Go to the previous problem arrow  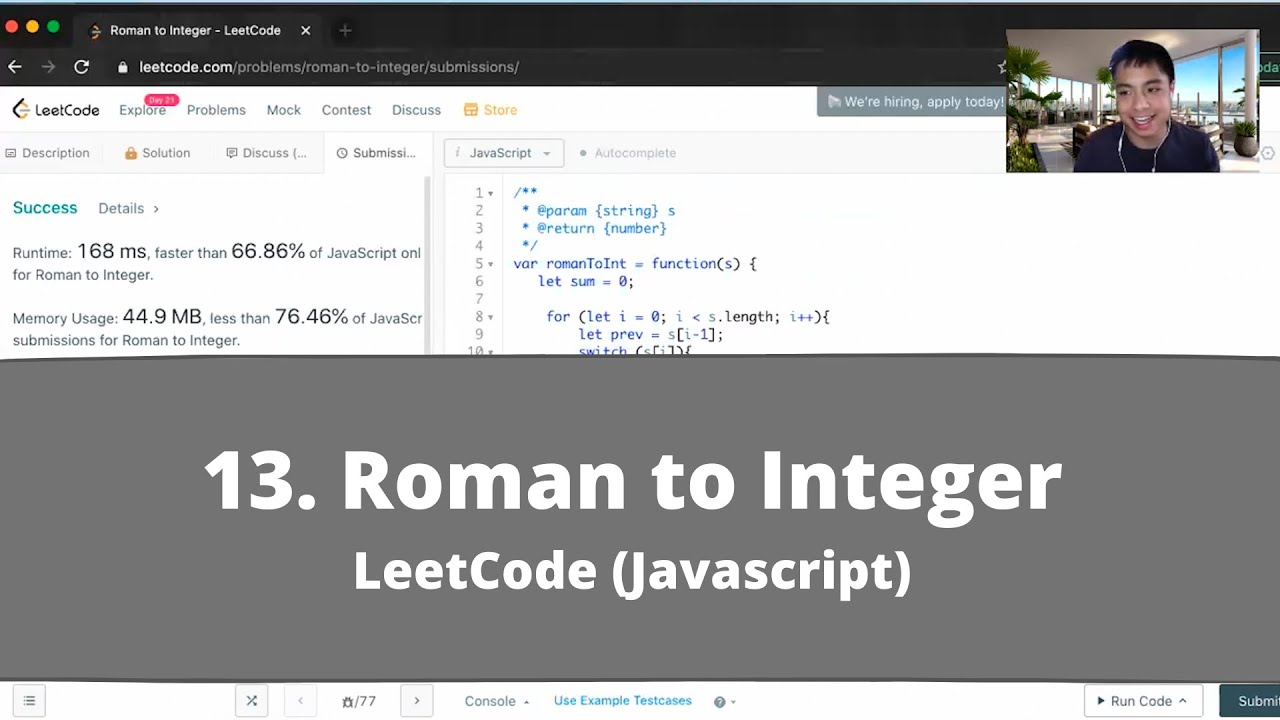(x=300, y=701)
